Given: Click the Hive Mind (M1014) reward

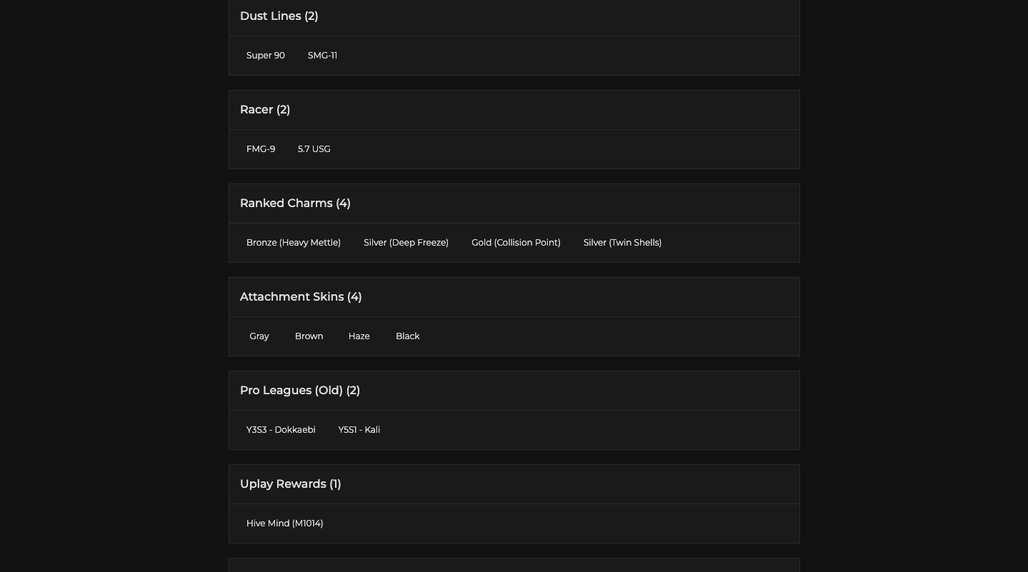Looking at the screenshot, I should click(x=285, y=523).
